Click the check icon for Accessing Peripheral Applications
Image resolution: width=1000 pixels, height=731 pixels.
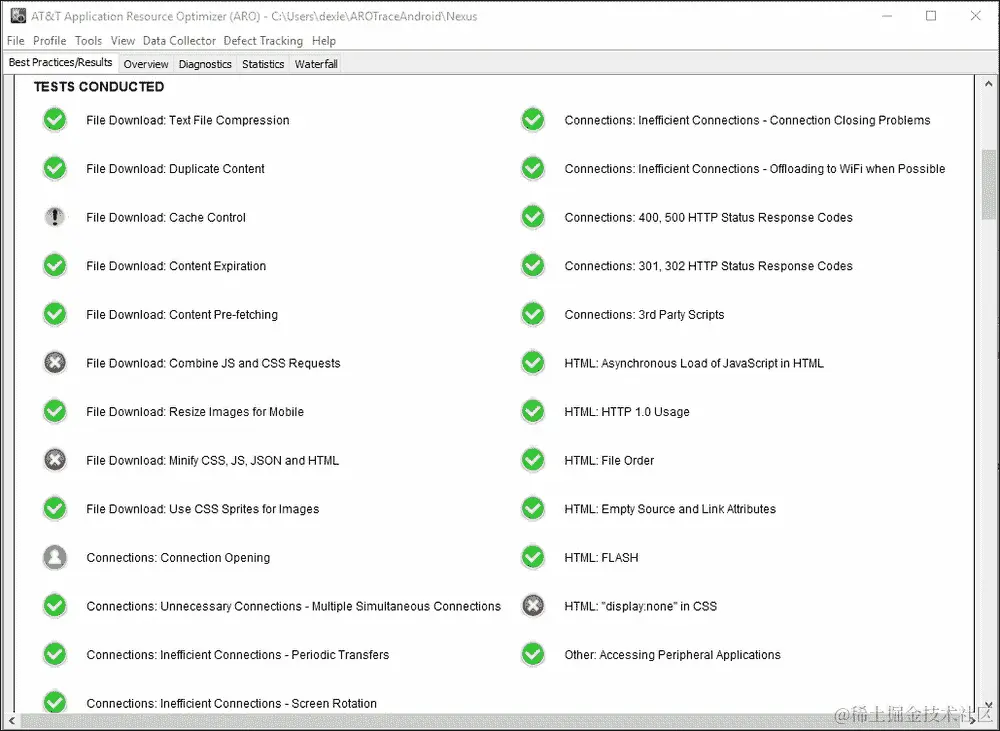(533, 654)
